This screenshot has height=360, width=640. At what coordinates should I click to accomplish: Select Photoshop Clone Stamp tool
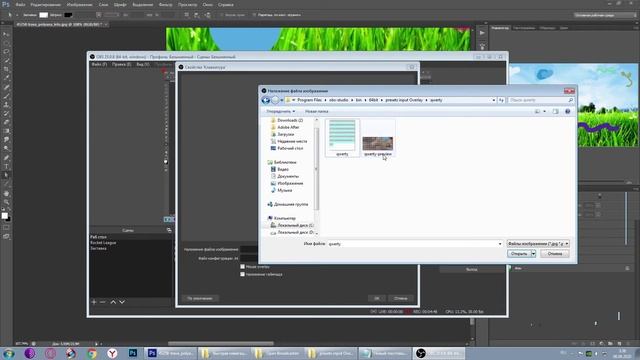(6, 105)
